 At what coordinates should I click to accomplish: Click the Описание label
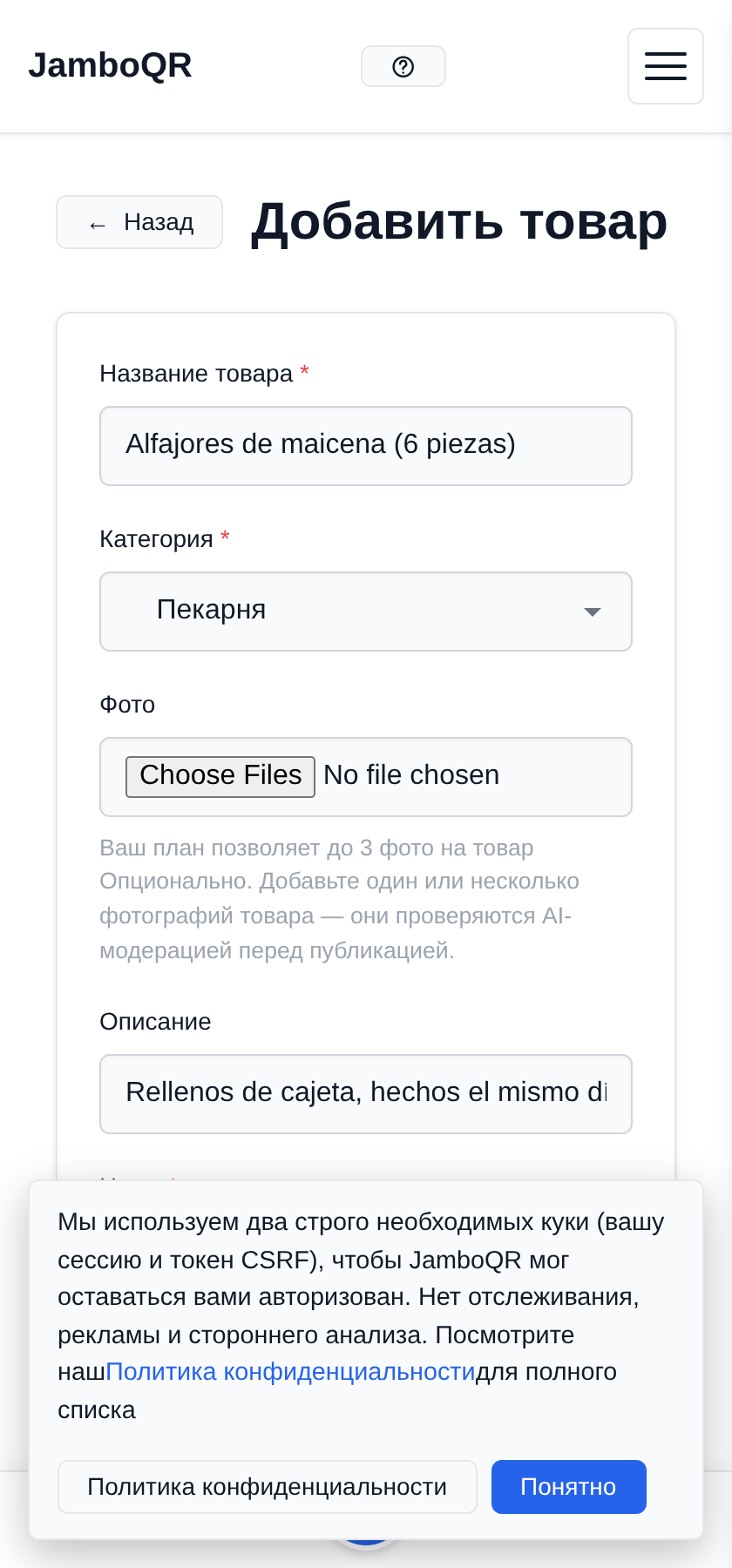click(x=155, y=1022)
